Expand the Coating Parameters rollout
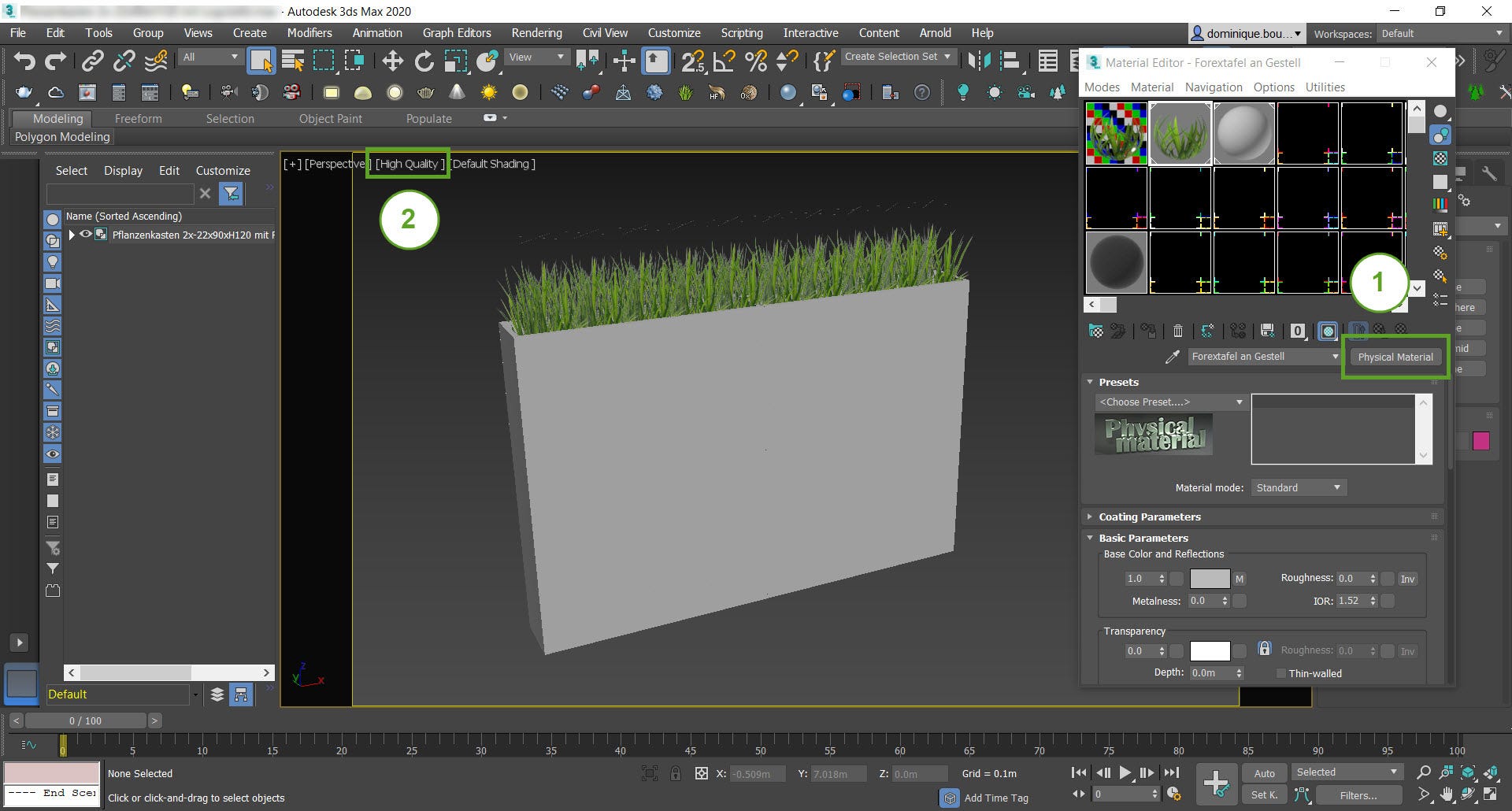 click(x=1149, y=517)
